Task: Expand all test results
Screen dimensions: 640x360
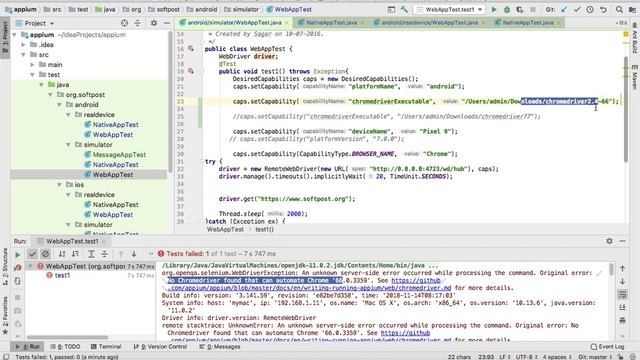Action: coord(91,254)
